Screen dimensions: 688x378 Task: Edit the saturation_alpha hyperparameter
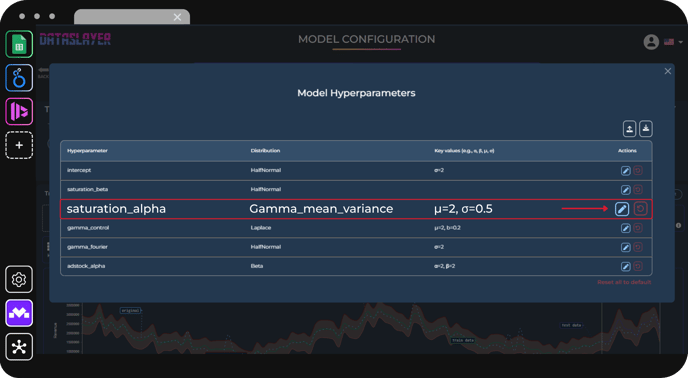click(x=622, y=209)
